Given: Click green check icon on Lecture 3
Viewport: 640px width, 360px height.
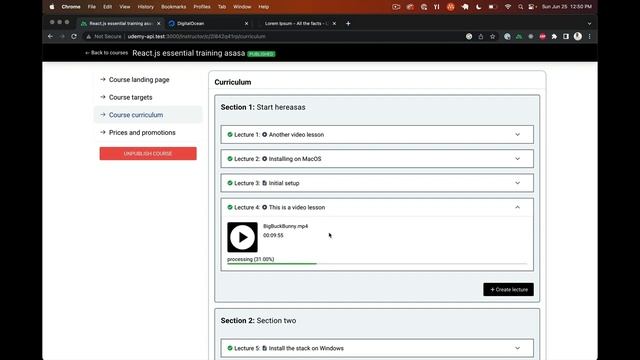Looking at the screenshot, I should 230,183.
